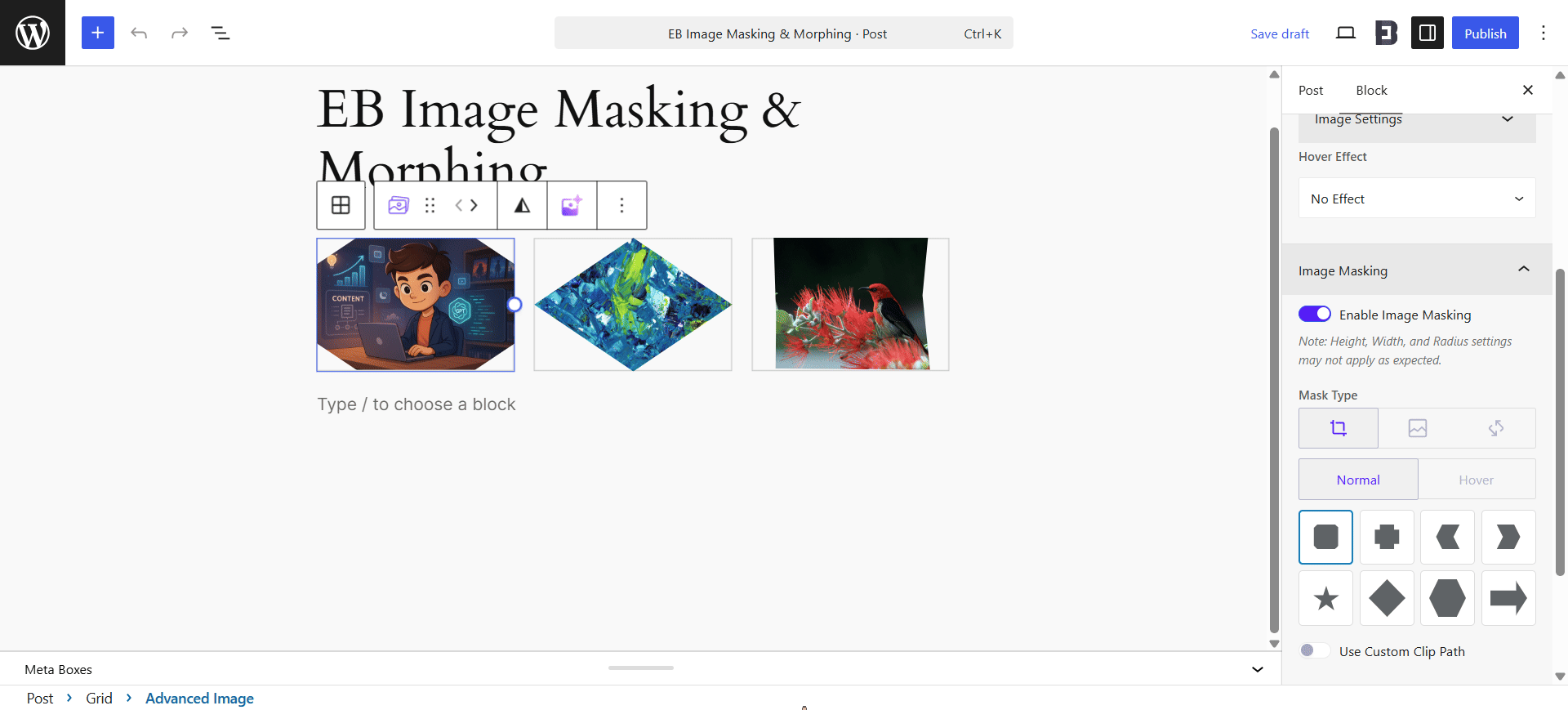The height and width of the screenshot is (710, 1568).
Task: Select the morphing mask type icon
Action: [1496, 428]
